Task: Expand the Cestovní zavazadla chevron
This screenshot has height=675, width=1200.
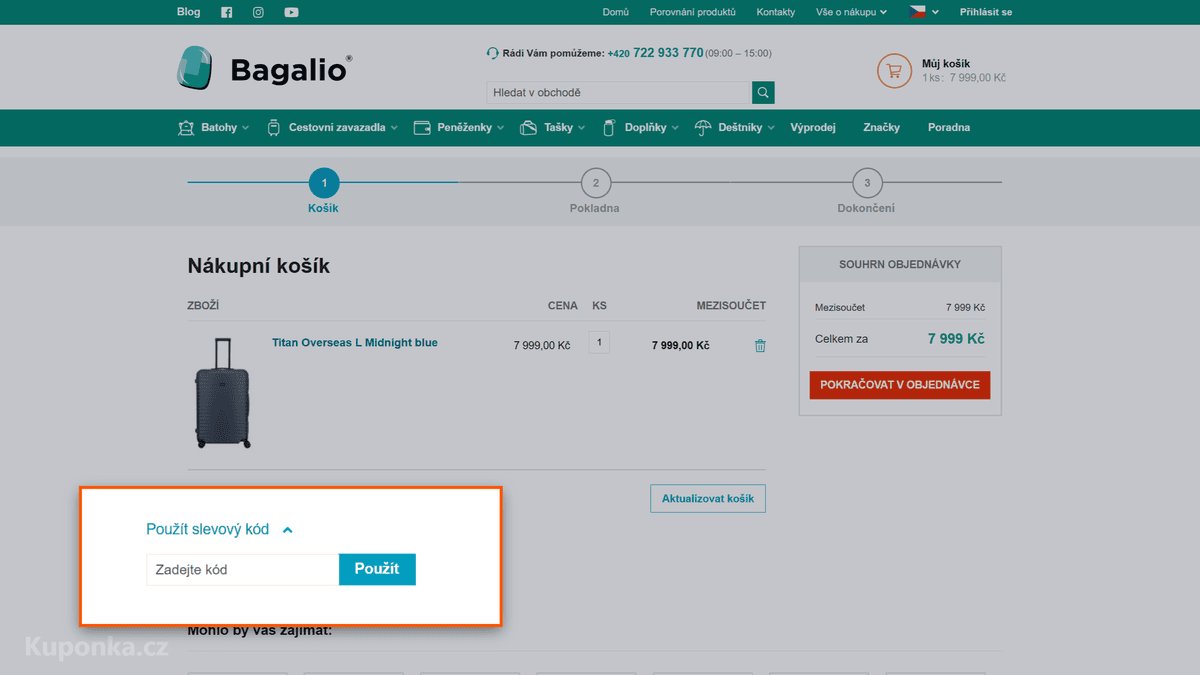Action: tap(394, 128)
